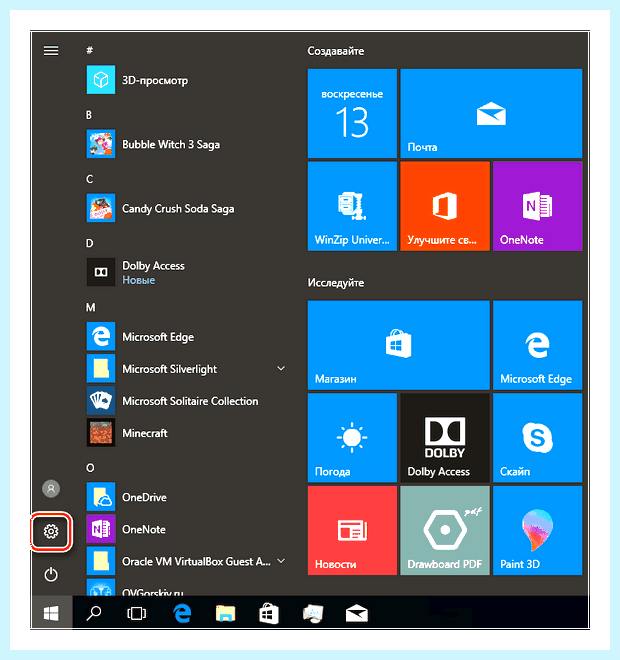Screen dimensions: 620x660
Task: Open the taskbar icon between Store and Mail
Action: (313, 613)
